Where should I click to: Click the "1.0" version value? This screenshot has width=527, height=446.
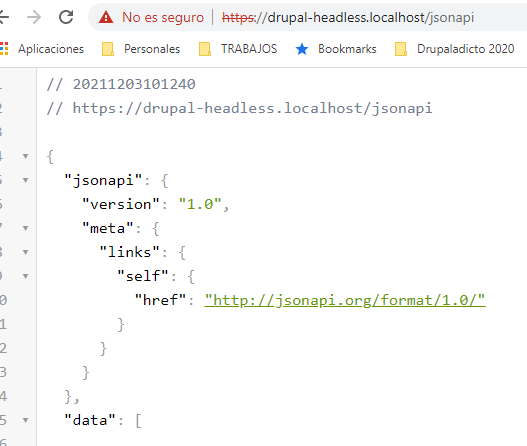[x=200, y=204]
